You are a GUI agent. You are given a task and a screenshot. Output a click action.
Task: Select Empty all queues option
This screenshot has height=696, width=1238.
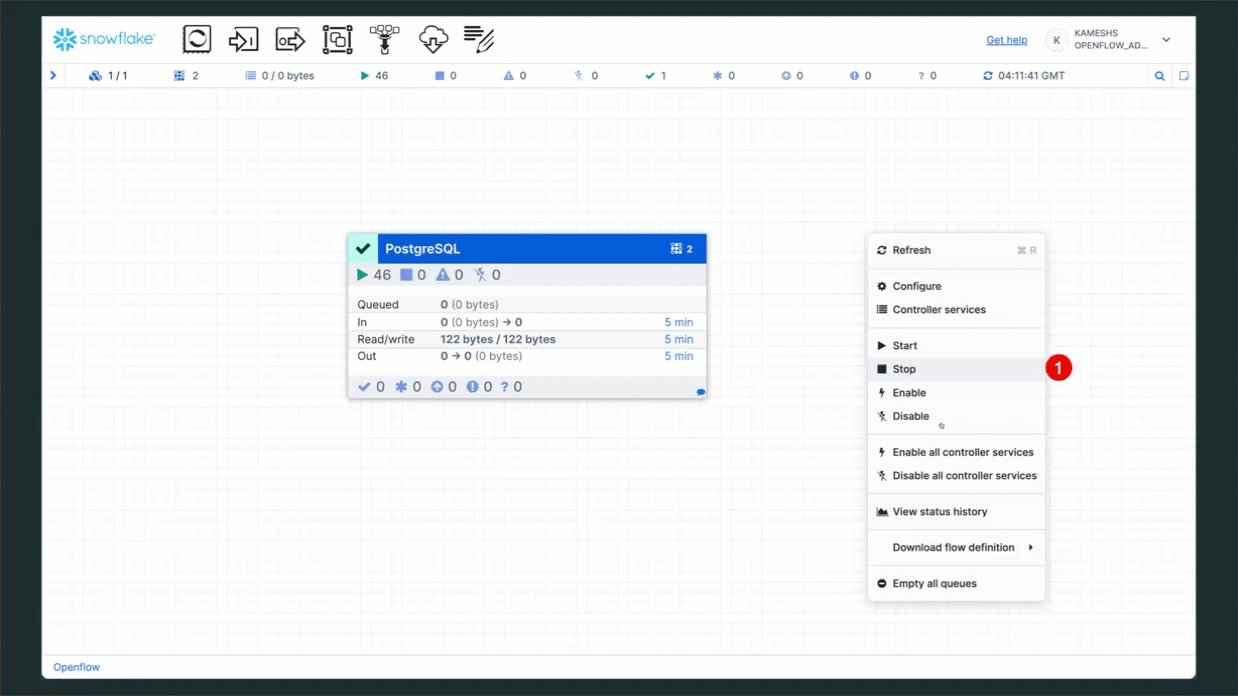(934, 584)
